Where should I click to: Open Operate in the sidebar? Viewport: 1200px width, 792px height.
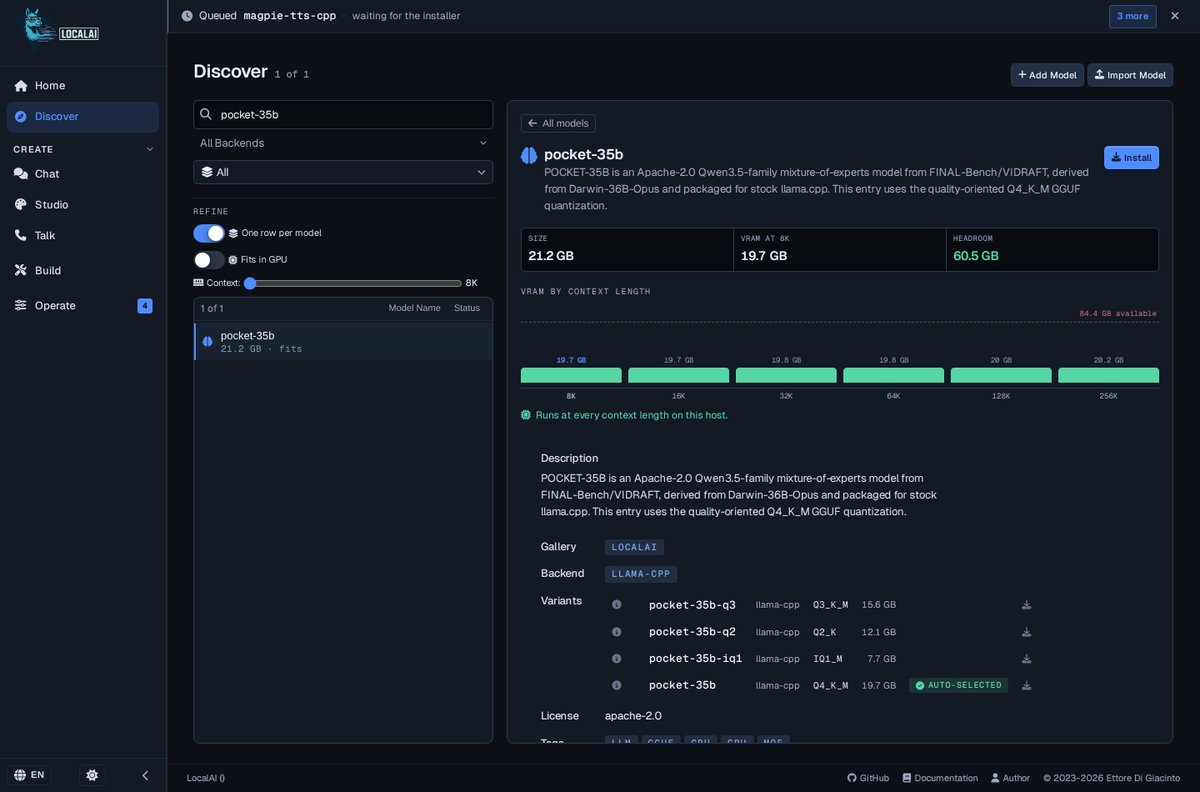coord(83,305)
